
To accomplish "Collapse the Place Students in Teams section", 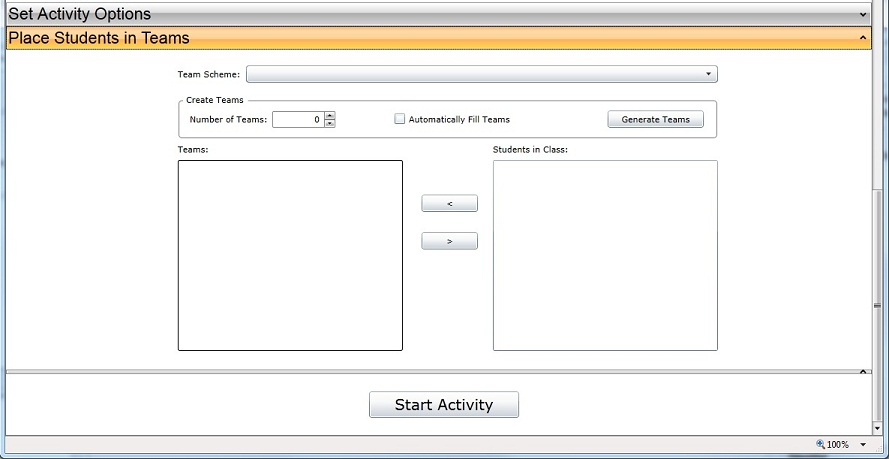I will click(x=438, y=38).
